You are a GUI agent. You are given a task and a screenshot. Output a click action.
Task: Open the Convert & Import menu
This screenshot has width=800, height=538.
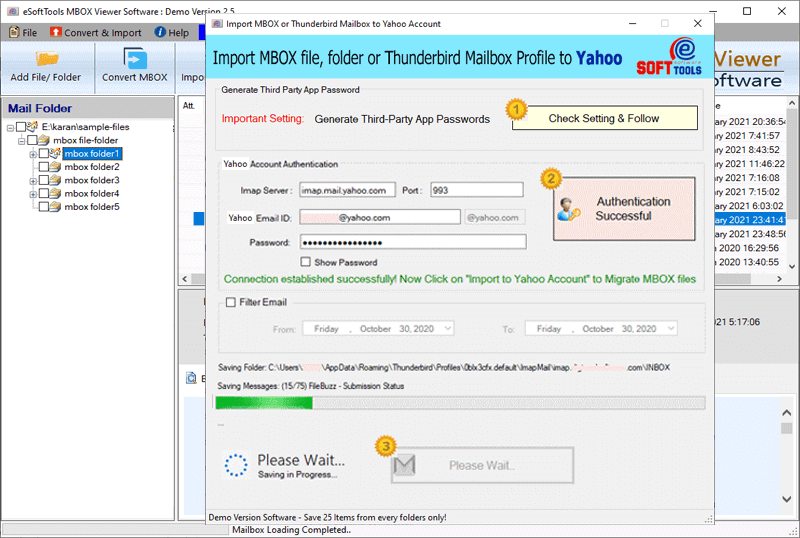[x=96, y=33]
